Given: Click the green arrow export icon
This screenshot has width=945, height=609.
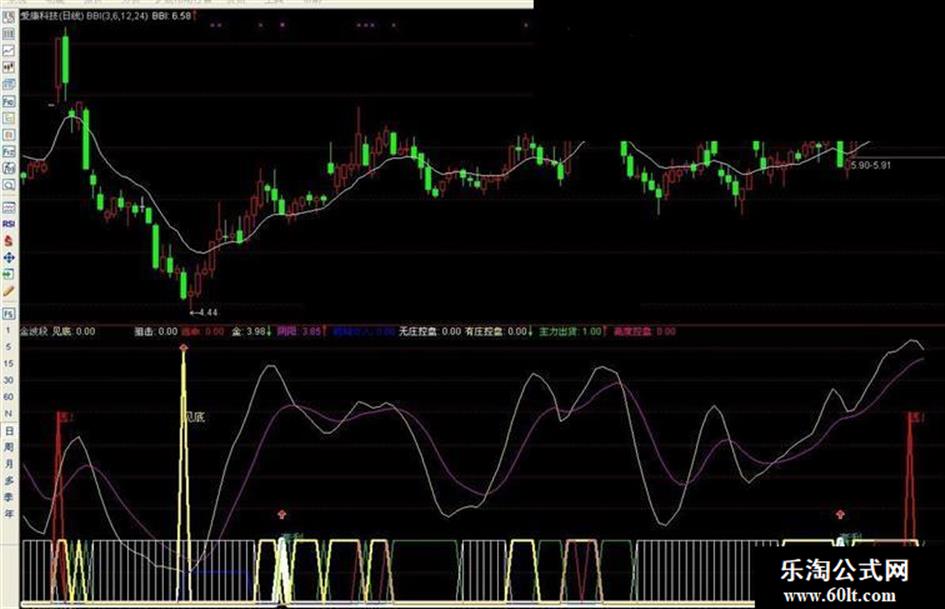Looking at the screenshot, I should point(8,274).
